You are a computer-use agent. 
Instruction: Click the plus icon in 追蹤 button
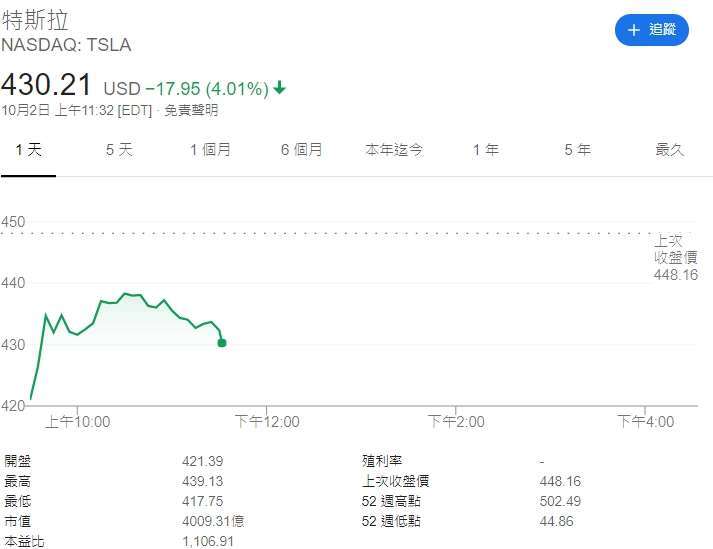point(633,30)
